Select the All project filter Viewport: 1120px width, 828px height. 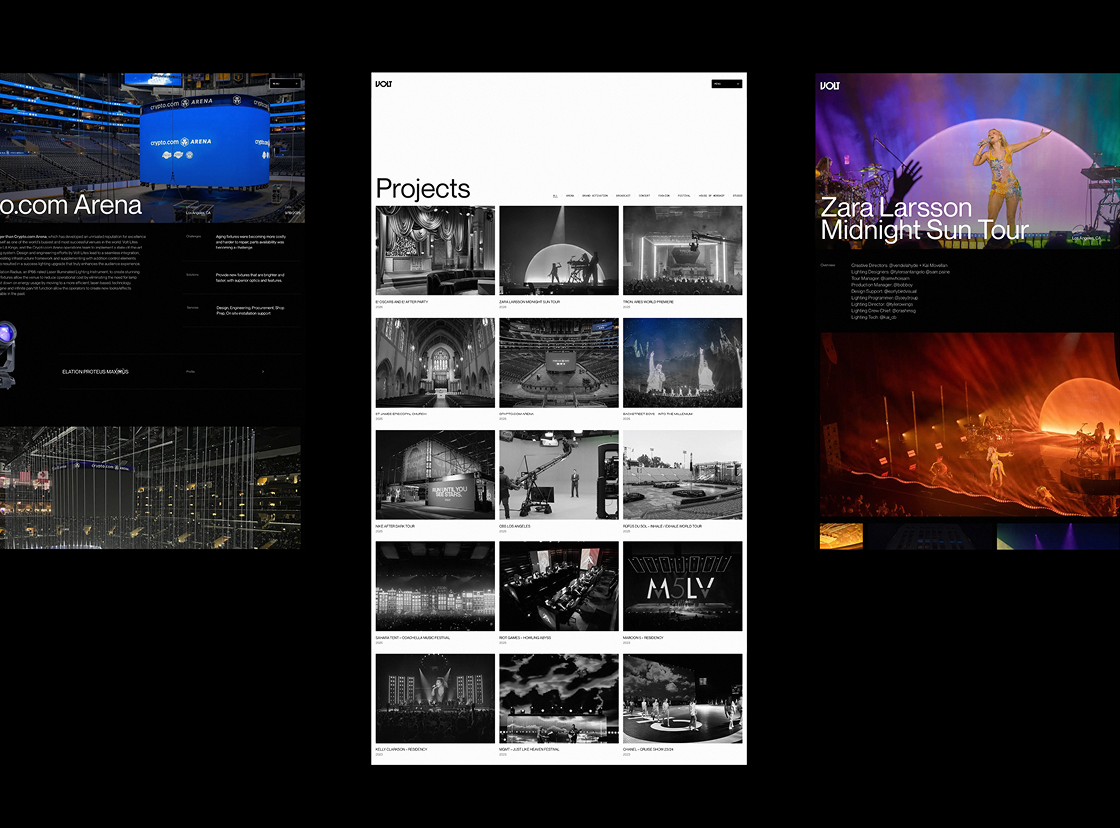[555, 196]
